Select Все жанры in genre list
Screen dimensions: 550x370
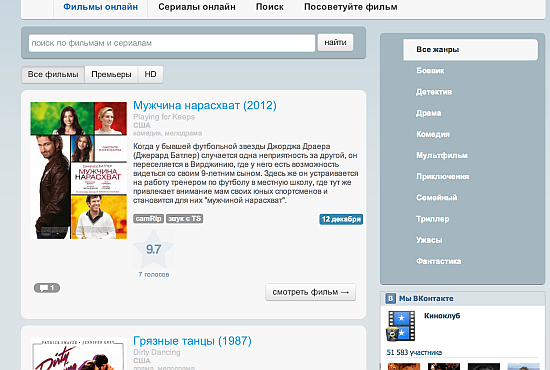pos(470,49)
